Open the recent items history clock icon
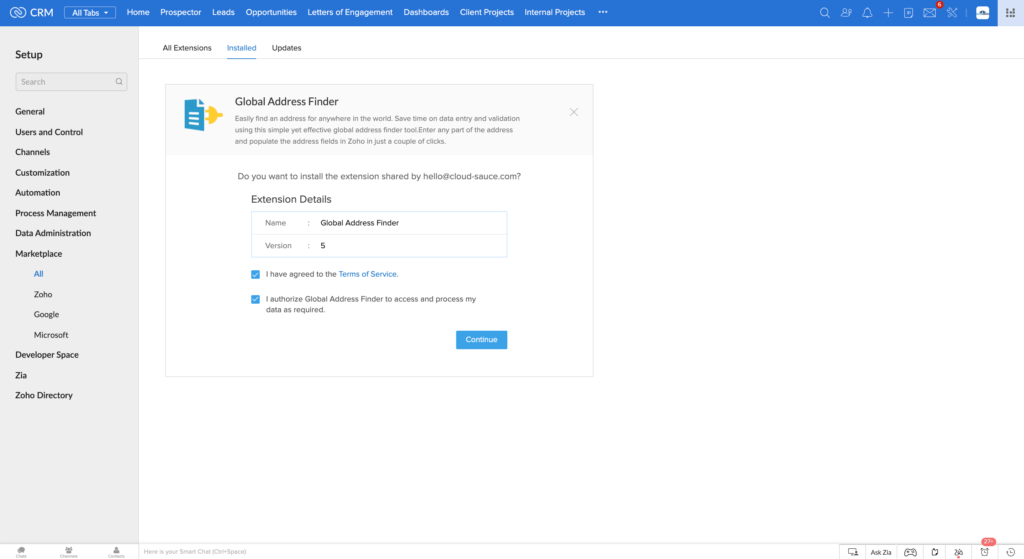1024x559 pixels. (x=1010, y=552)
